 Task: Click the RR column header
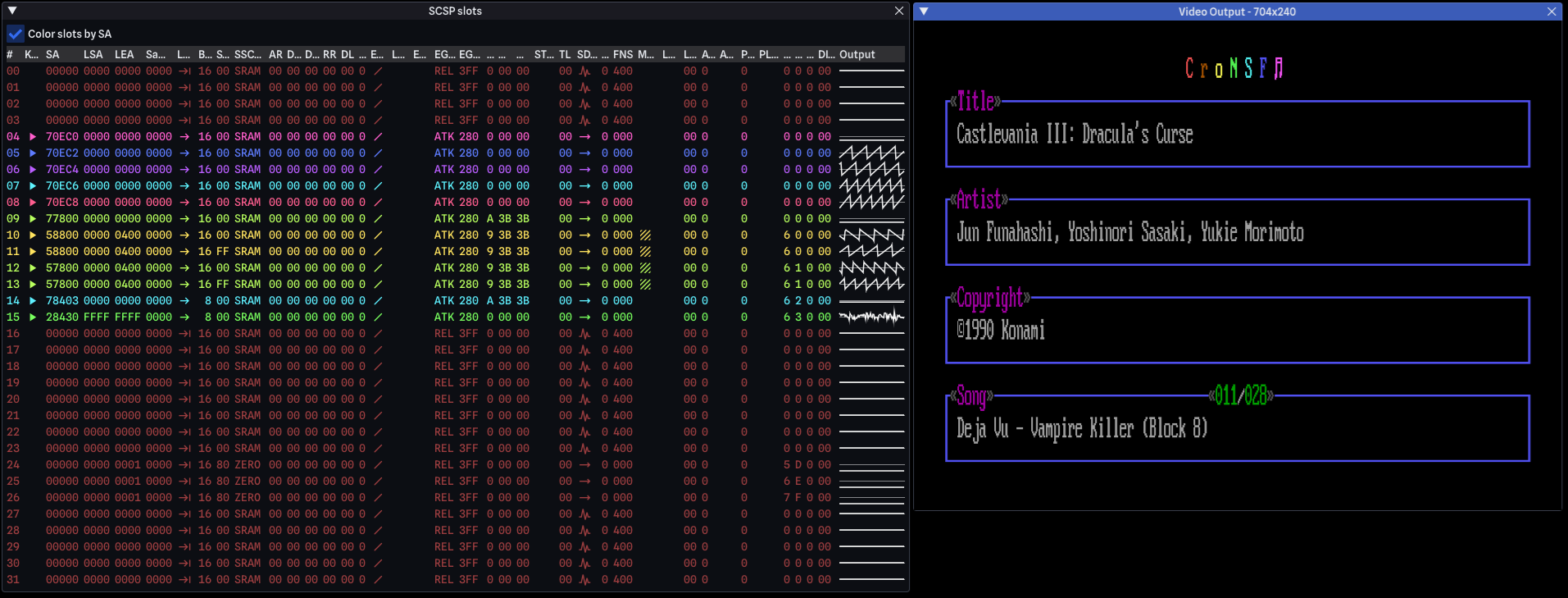330,55
